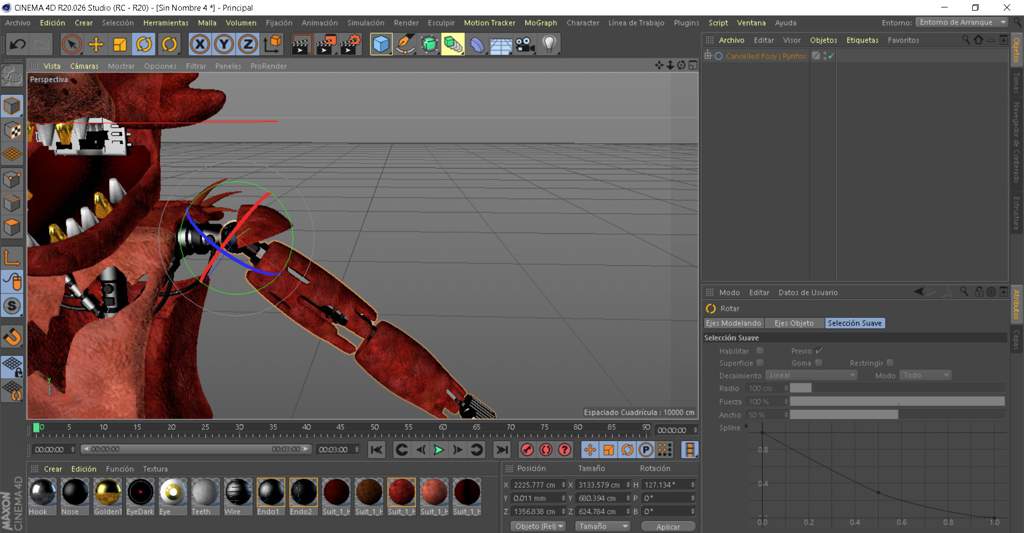Add a Camera object from the toolbar
This screenshot has height=533, width=1024.
point(525,44)
